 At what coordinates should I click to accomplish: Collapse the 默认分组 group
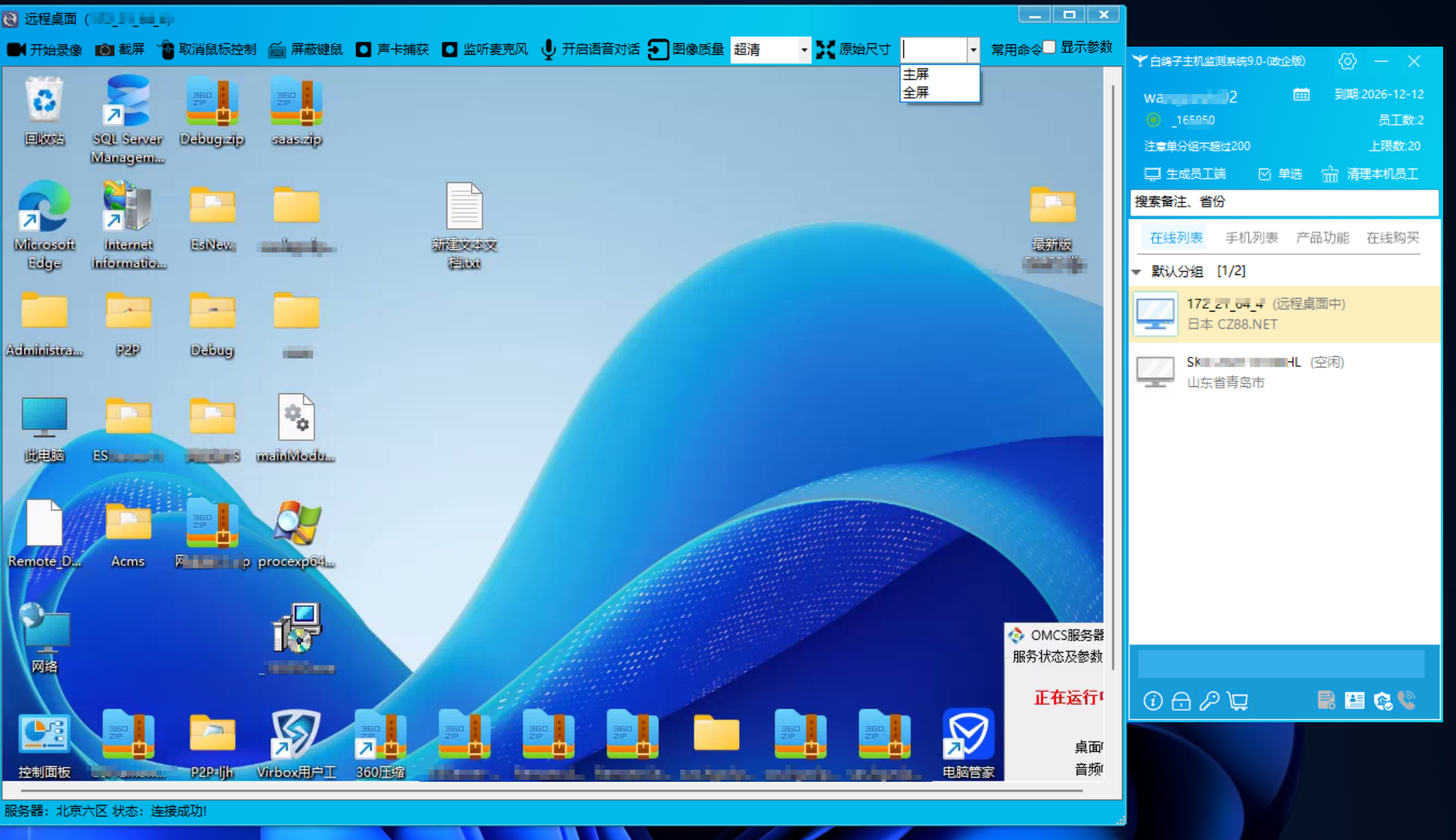pyautogui.click(x=1137, y=272)
